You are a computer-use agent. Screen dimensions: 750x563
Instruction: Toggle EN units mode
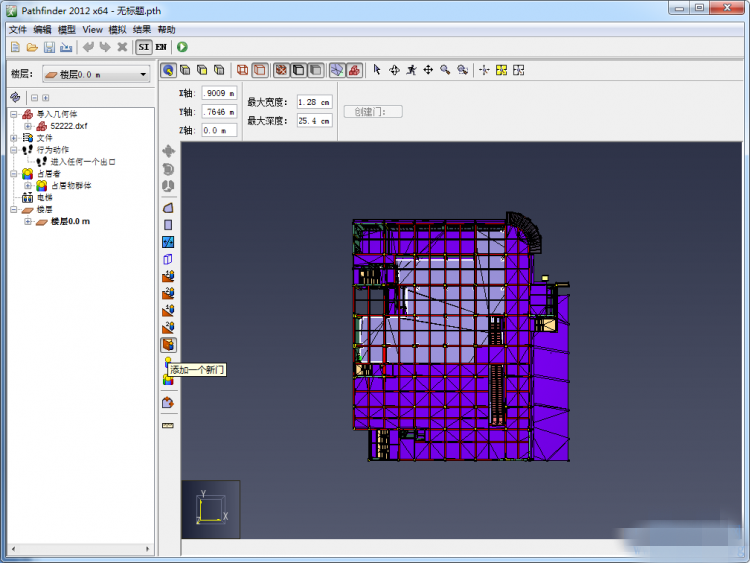click(x=161, y=47)
